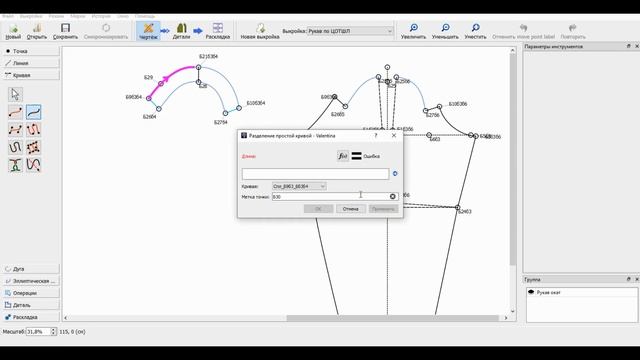Save the pattern with Сохранить

65,31
